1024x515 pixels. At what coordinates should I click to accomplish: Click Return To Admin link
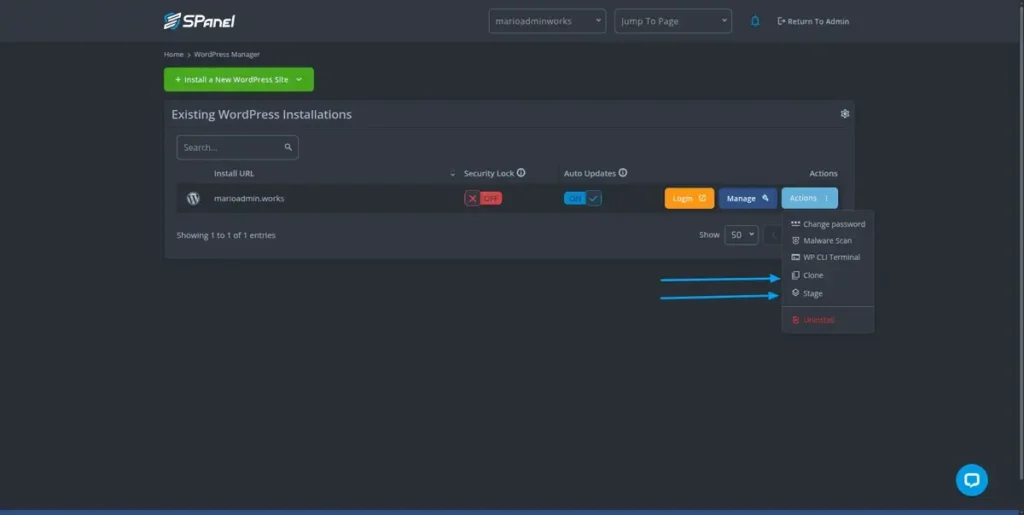(x=813, y=22)
